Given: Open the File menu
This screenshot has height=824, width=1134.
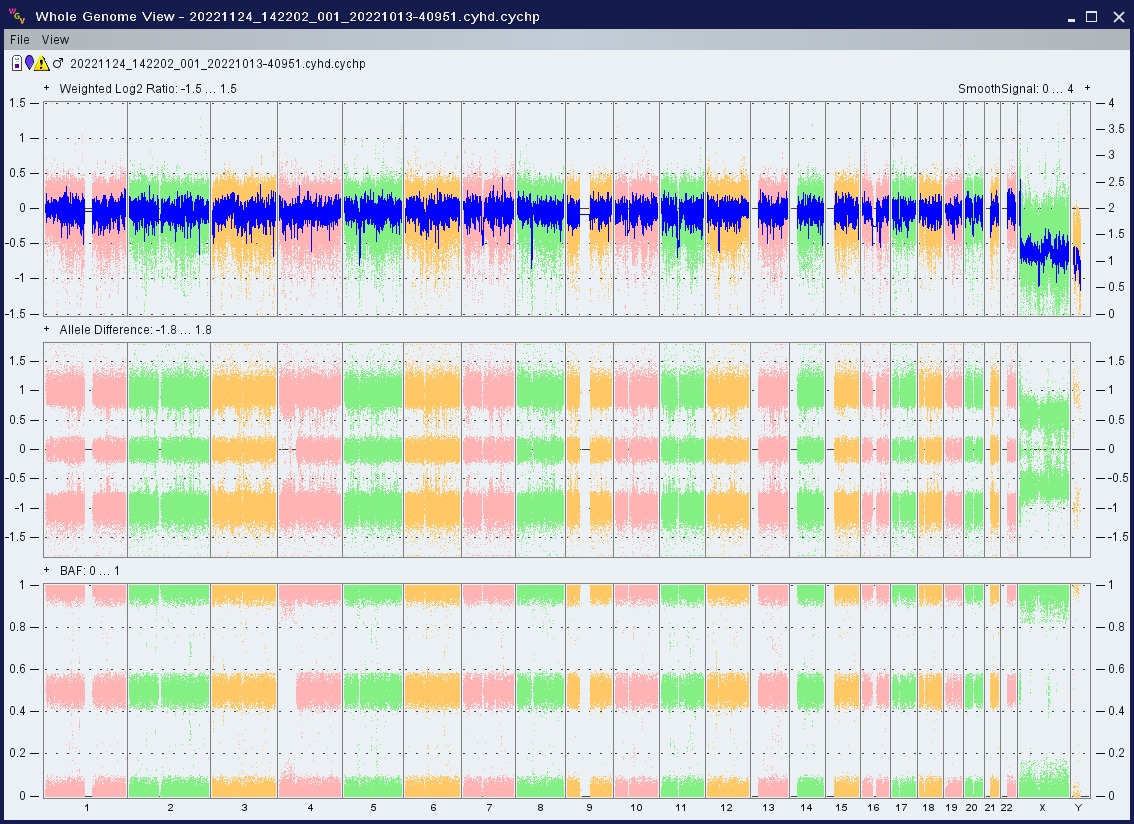Looking at the screenshot, I should [20, 40].
